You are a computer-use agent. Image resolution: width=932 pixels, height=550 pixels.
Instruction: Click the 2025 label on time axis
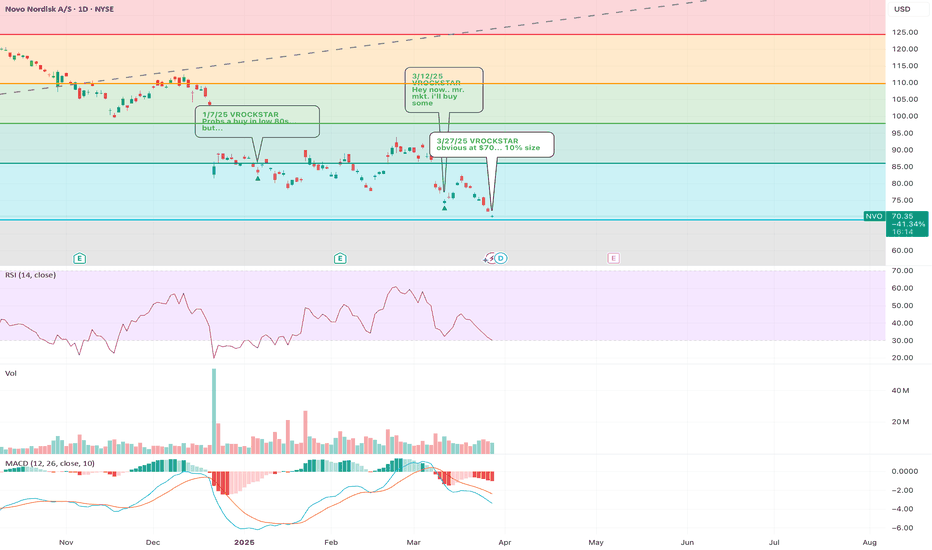(244, 542)
